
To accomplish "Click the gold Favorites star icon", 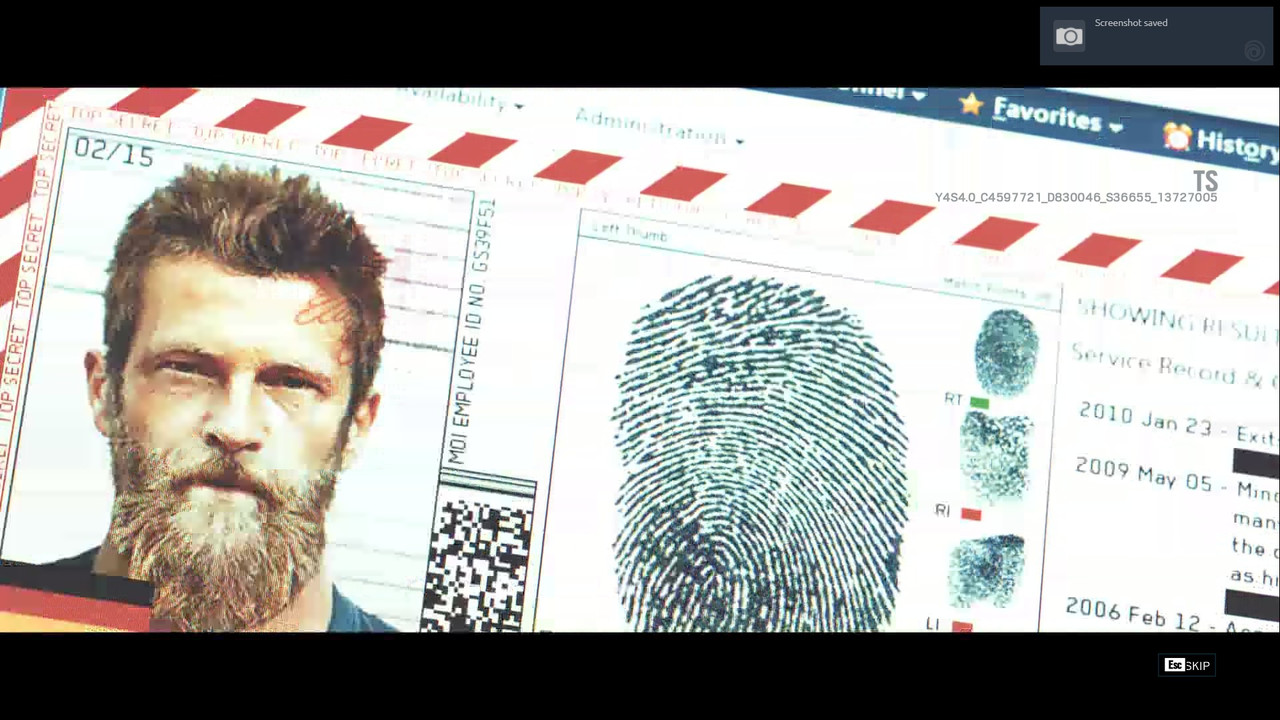I will [x=971, y=104].
